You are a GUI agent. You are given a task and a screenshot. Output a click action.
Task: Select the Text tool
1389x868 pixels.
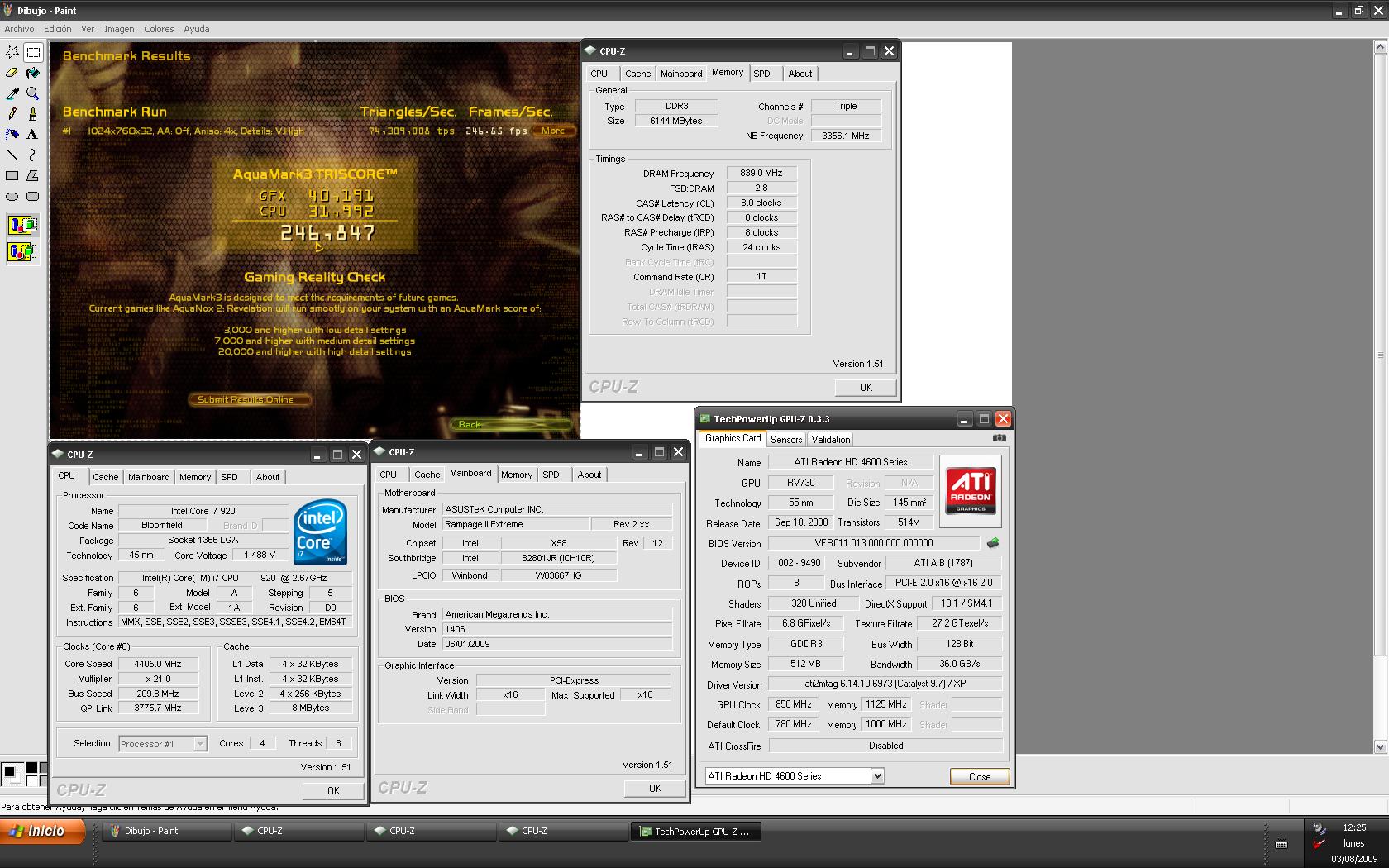click(33, 134)
